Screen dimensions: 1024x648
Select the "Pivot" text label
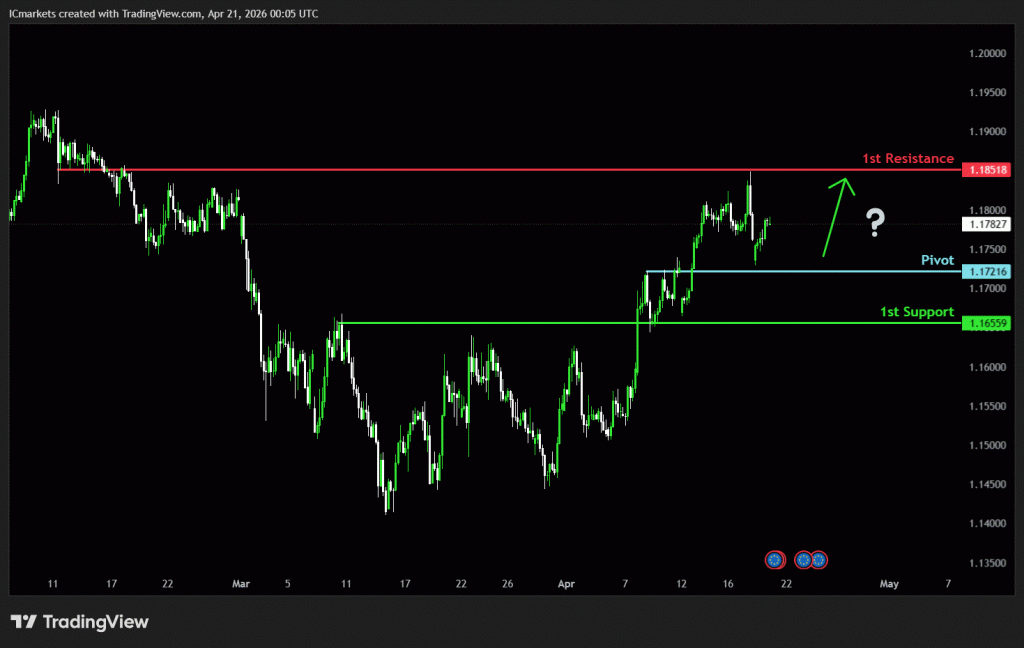pyautogui.click(x=937, y=260)
